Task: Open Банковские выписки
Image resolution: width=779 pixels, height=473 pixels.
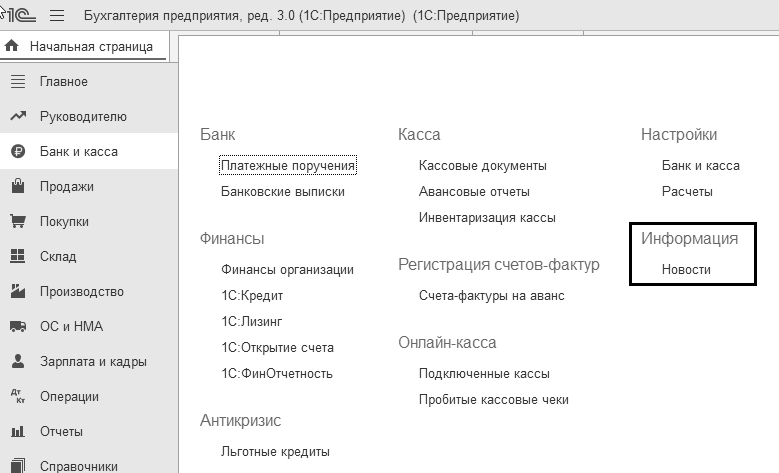Action: 283,192
